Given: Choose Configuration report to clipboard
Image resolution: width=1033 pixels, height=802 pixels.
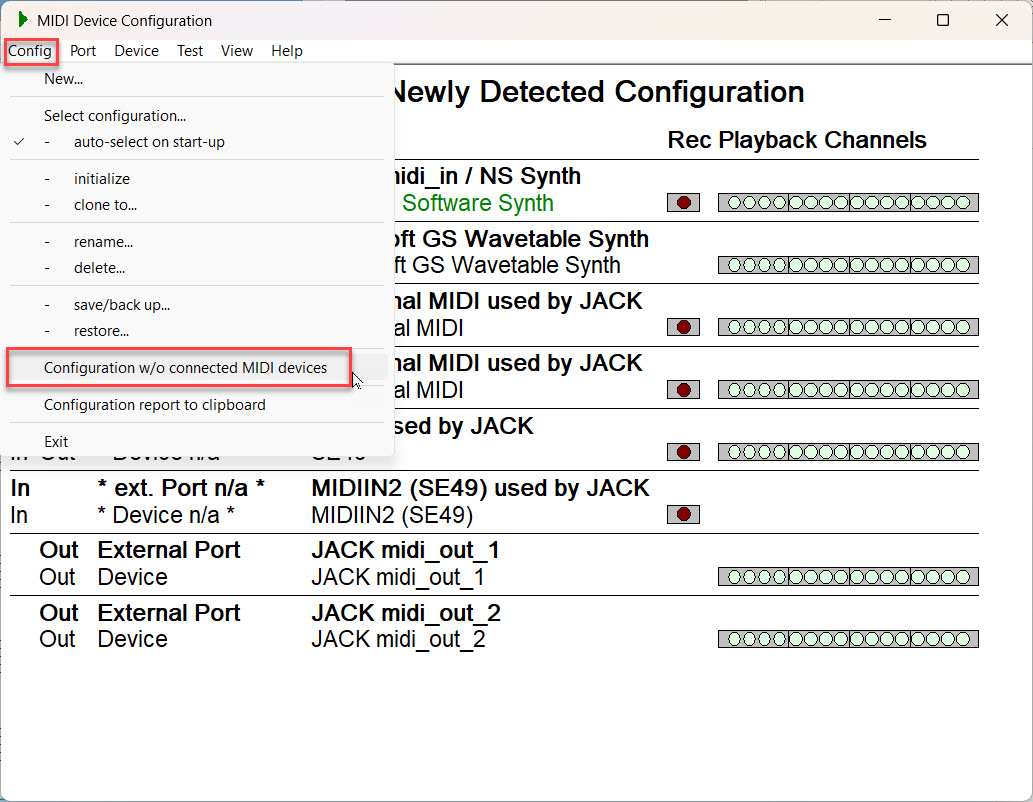Looking at the screenshot, I should pyautogui.click(x=155, y=405).
